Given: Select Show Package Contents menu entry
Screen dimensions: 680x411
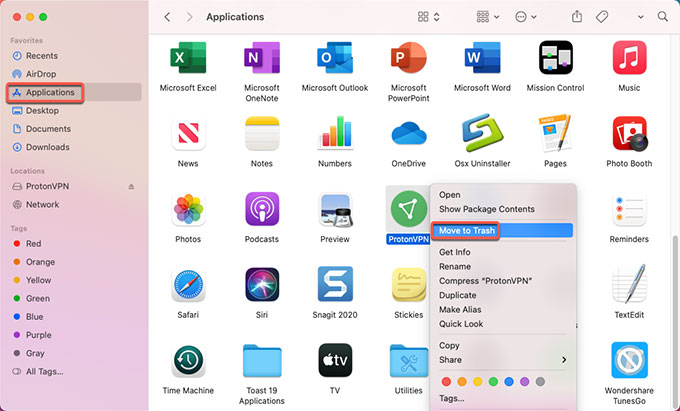Looking at the screenshot, I should coord(486,209).
